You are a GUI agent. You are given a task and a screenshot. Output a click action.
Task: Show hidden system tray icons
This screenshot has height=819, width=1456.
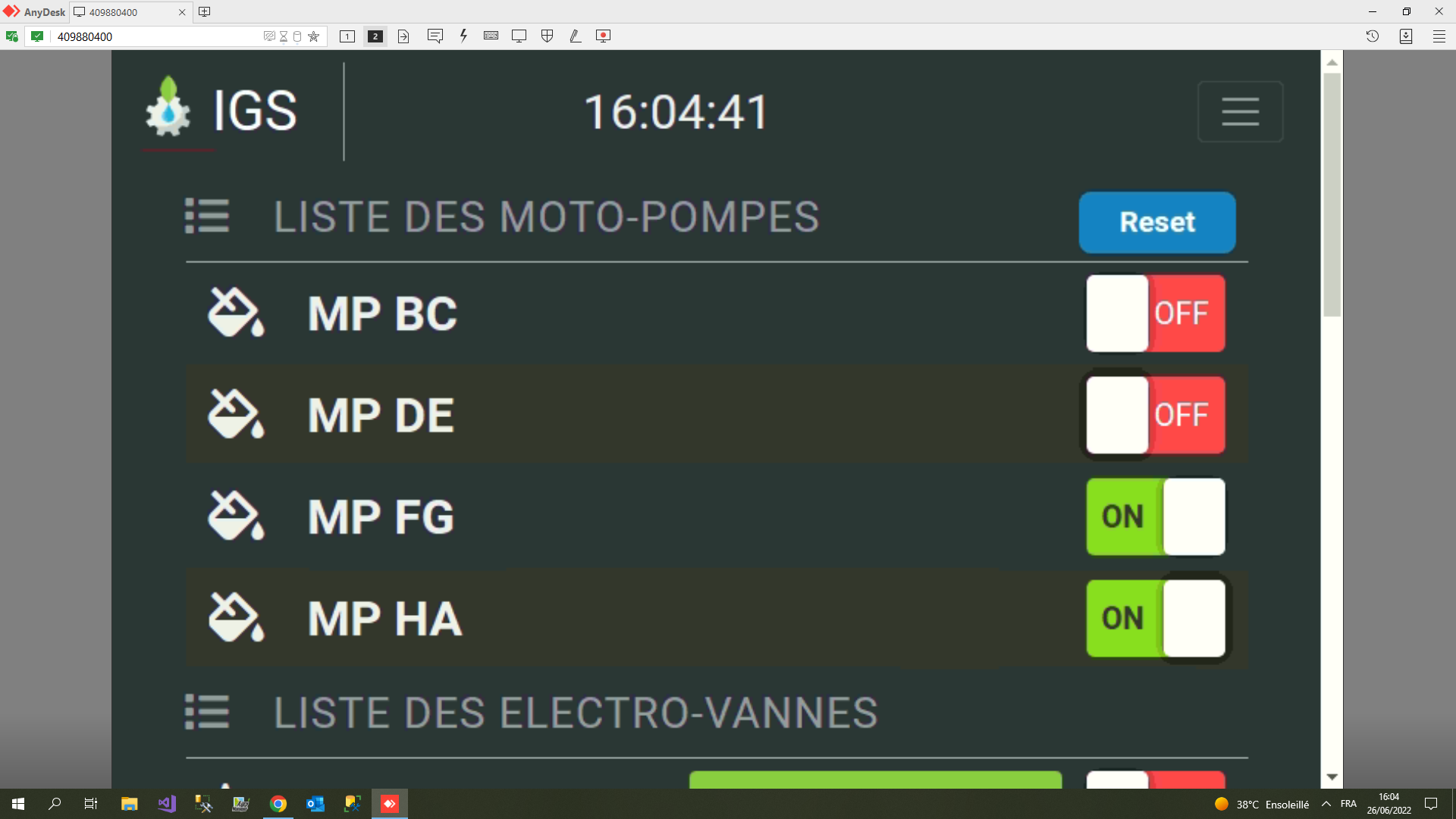1326,804
